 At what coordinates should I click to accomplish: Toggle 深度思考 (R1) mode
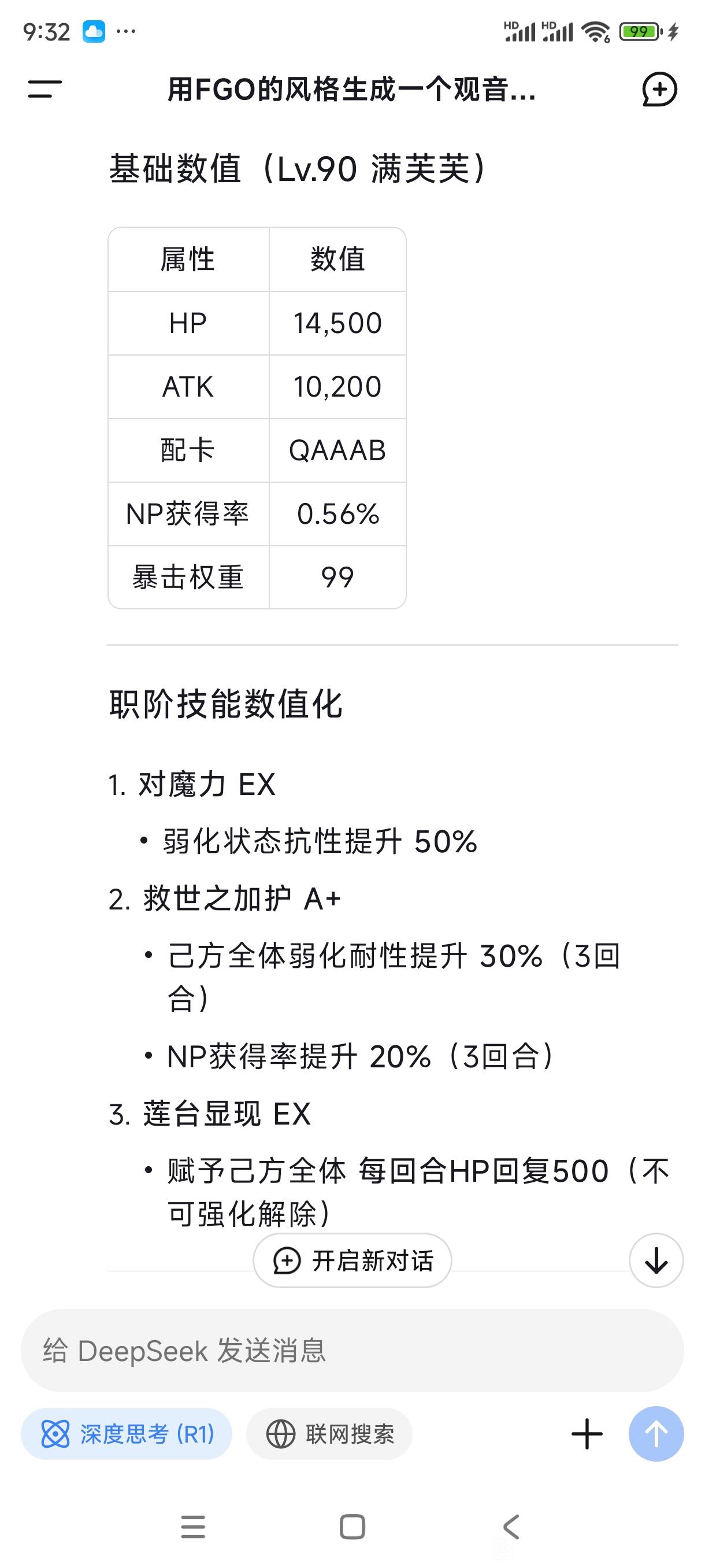[x=127, y=1433]
